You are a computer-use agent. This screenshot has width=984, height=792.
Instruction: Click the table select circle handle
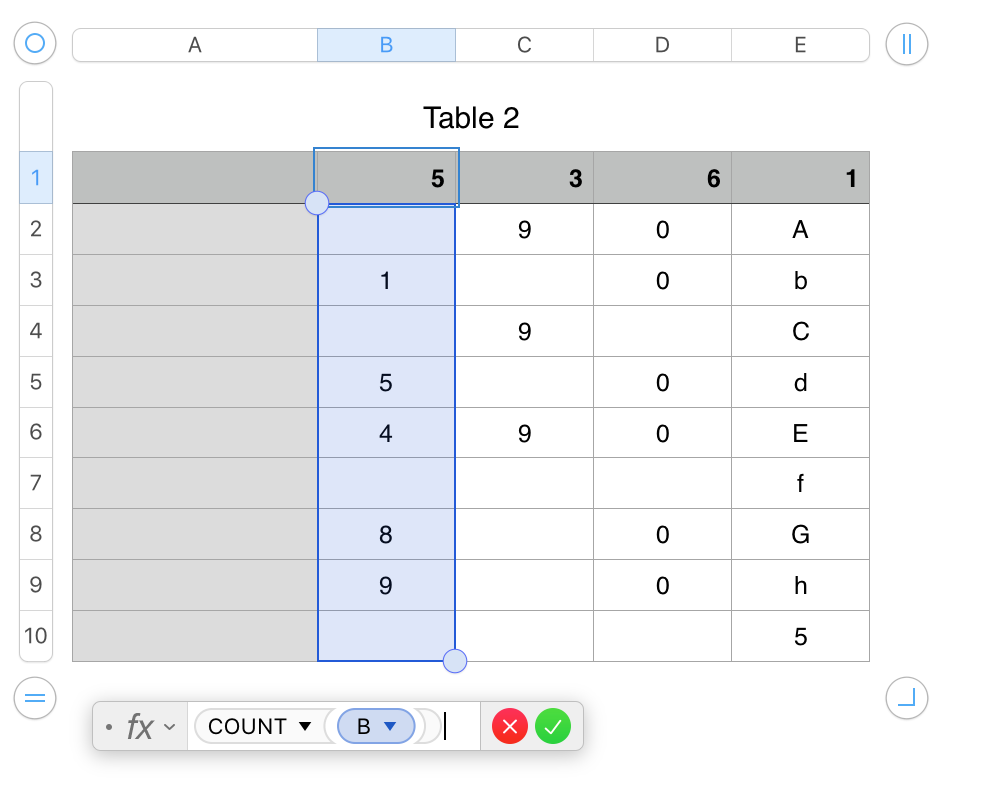click(35, 44)
